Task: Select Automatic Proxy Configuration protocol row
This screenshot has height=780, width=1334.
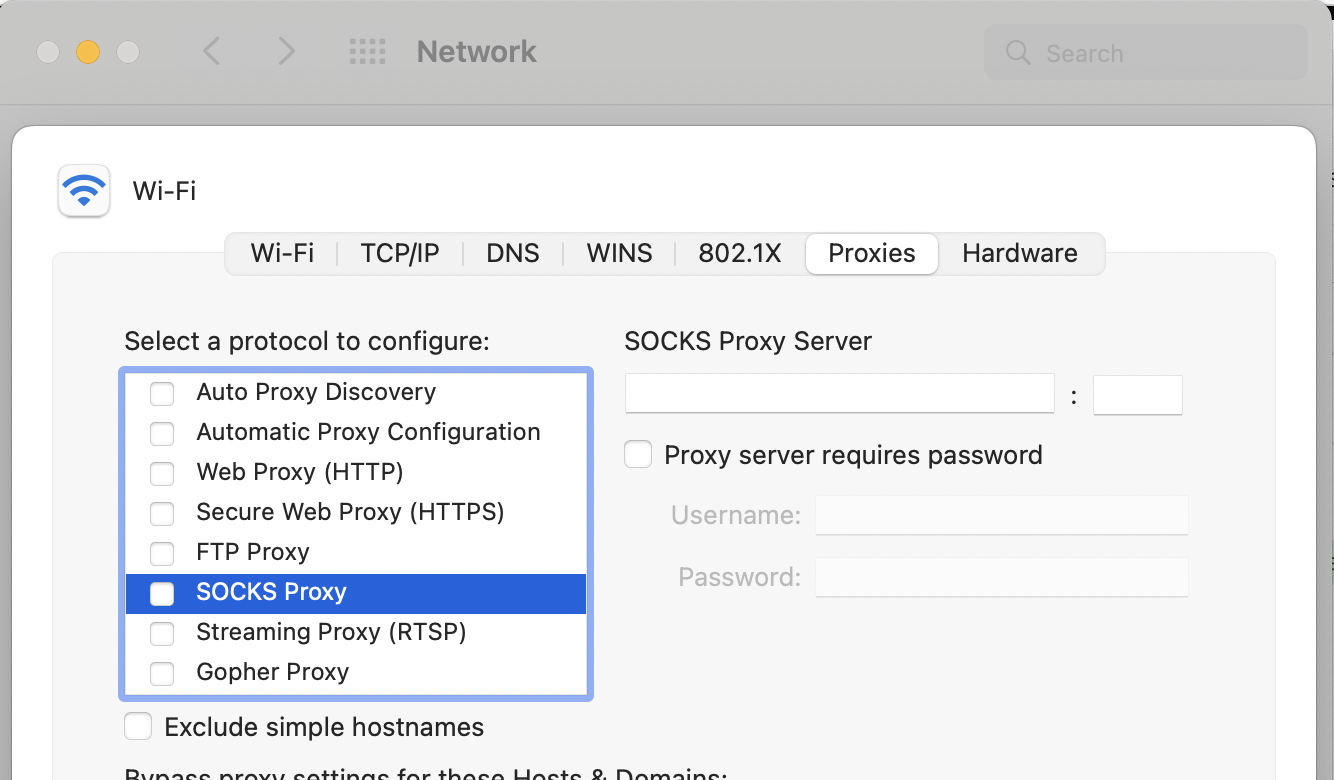Action: point(368,432)
